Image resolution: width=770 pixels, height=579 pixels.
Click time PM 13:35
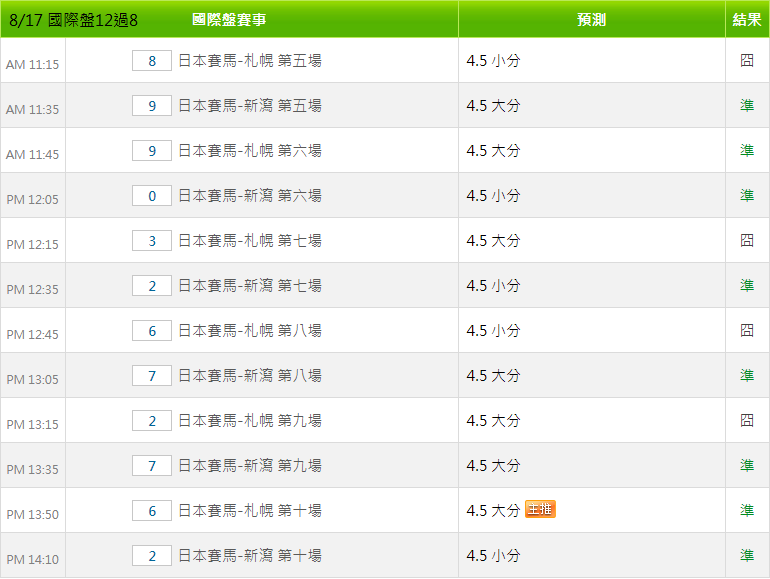click(32, 470)
